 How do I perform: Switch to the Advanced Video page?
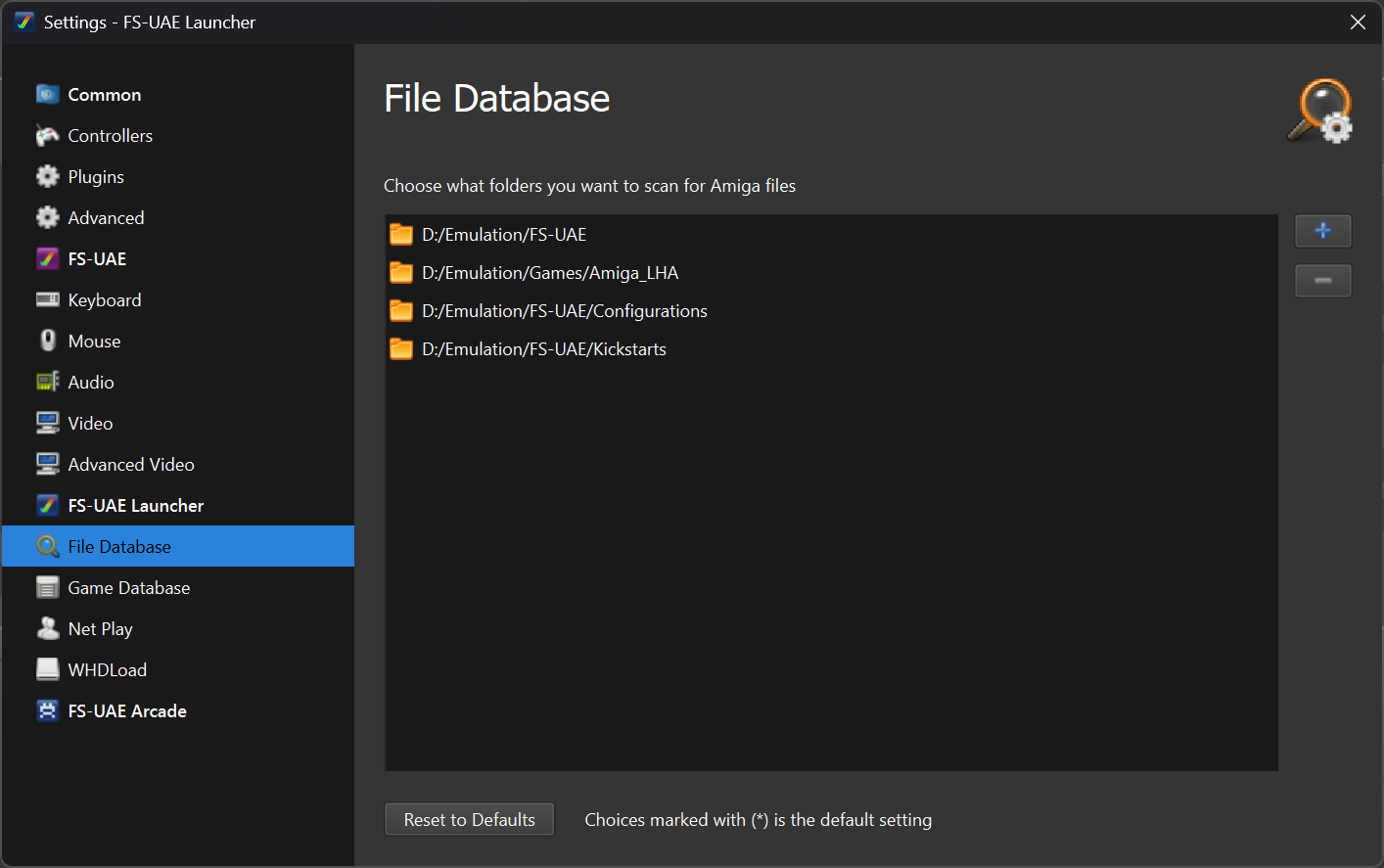point(178,464)
